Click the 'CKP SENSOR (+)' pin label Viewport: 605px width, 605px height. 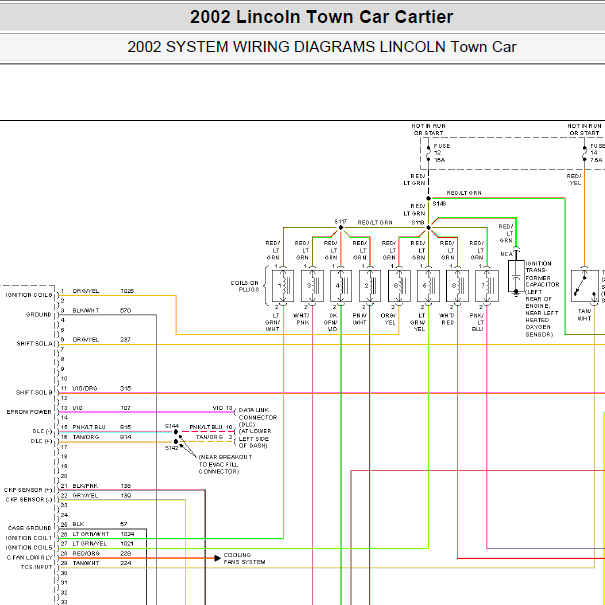pyautogui.click(x=28, y=490)
